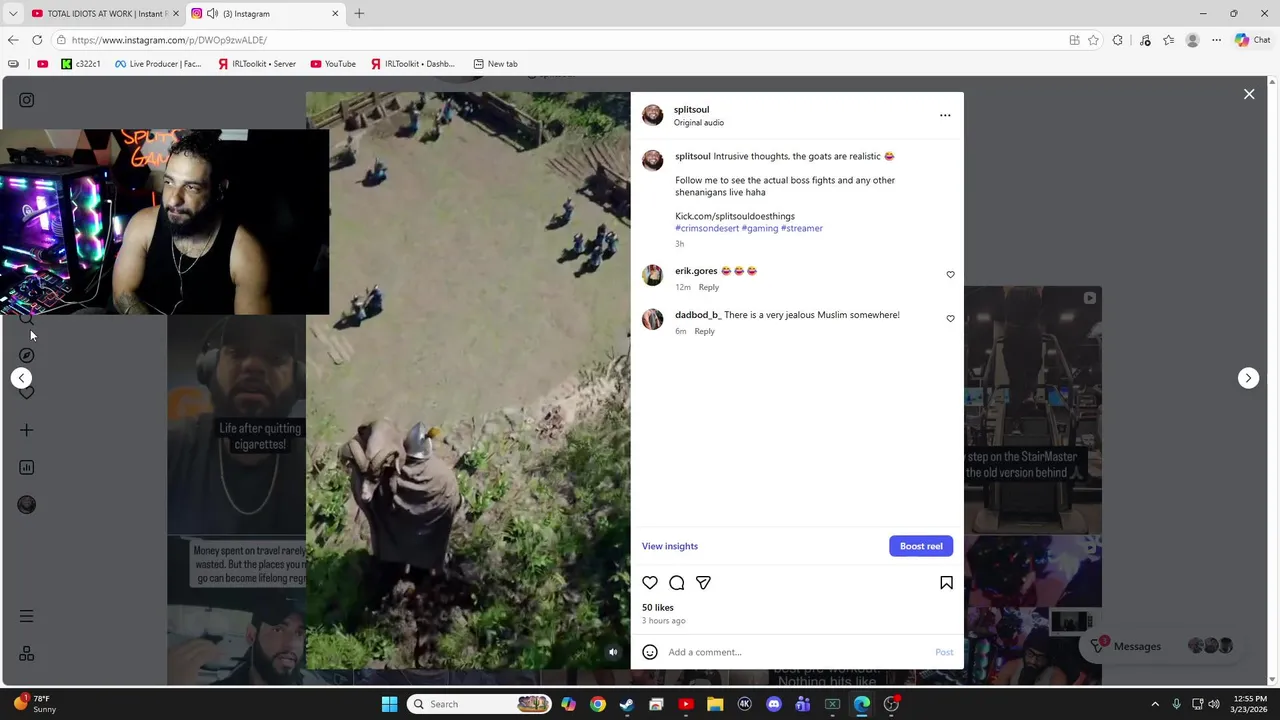Open IRLToolkit Dashboard bookmark

click(412, 64)
